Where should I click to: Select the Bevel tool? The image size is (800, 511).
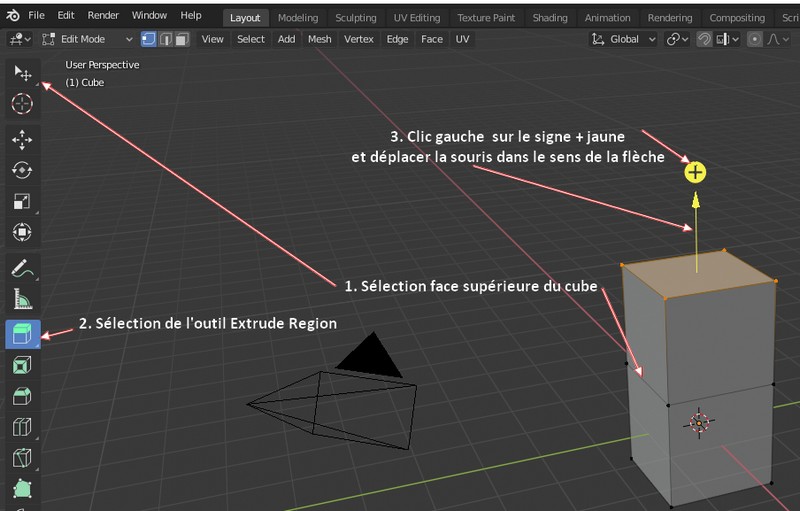point(22,396)
